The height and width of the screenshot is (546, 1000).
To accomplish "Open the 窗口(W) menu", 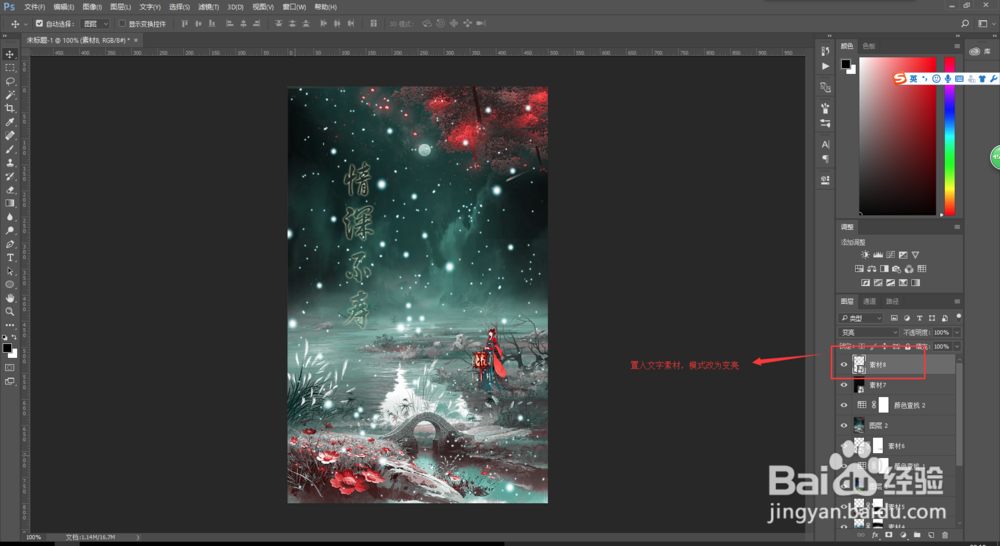I will tap(294, 7).
